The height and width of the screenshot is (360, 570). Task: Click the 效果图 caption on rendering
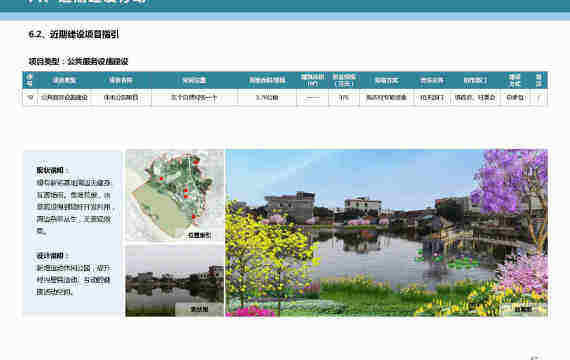click(x=523, y=309)
